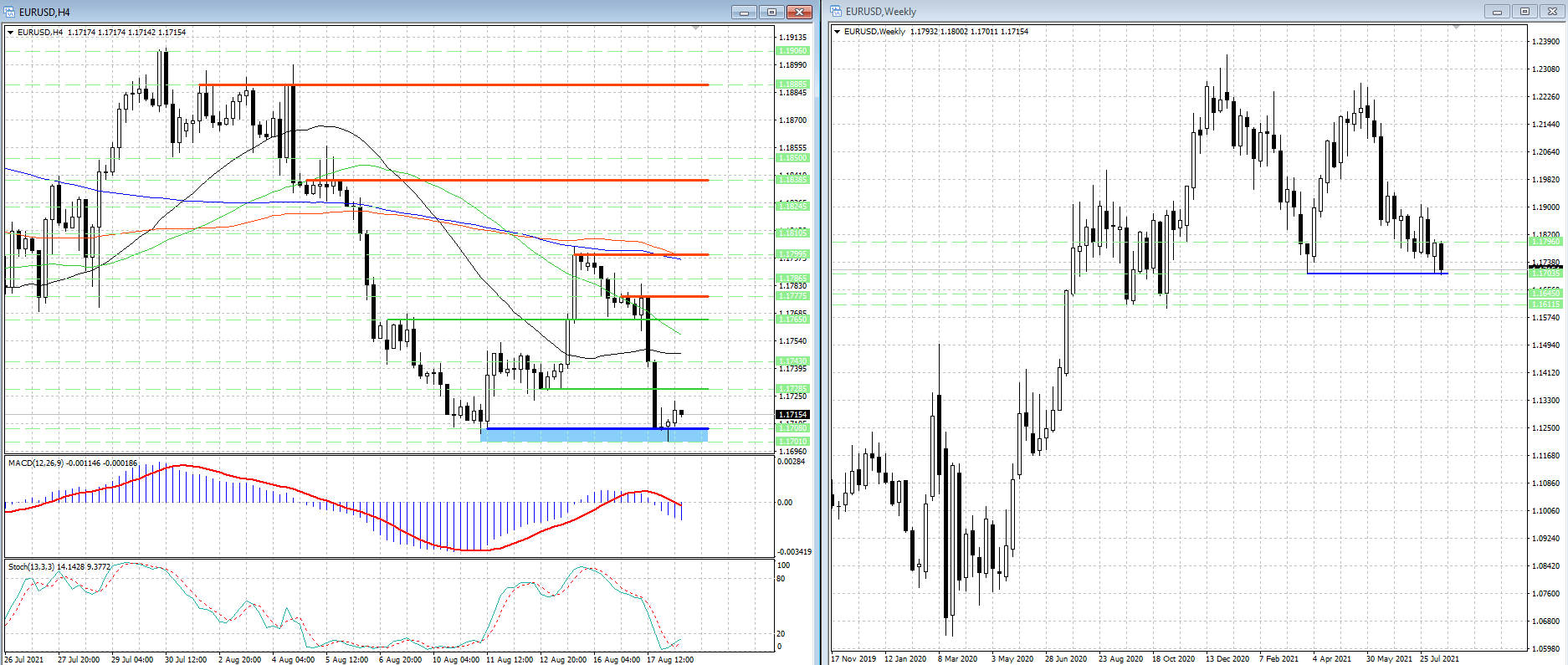Minimize the EURUSD,Weekly chart window
The width and height of the screenshot is (1568, 665).
tap(1497, 12)
